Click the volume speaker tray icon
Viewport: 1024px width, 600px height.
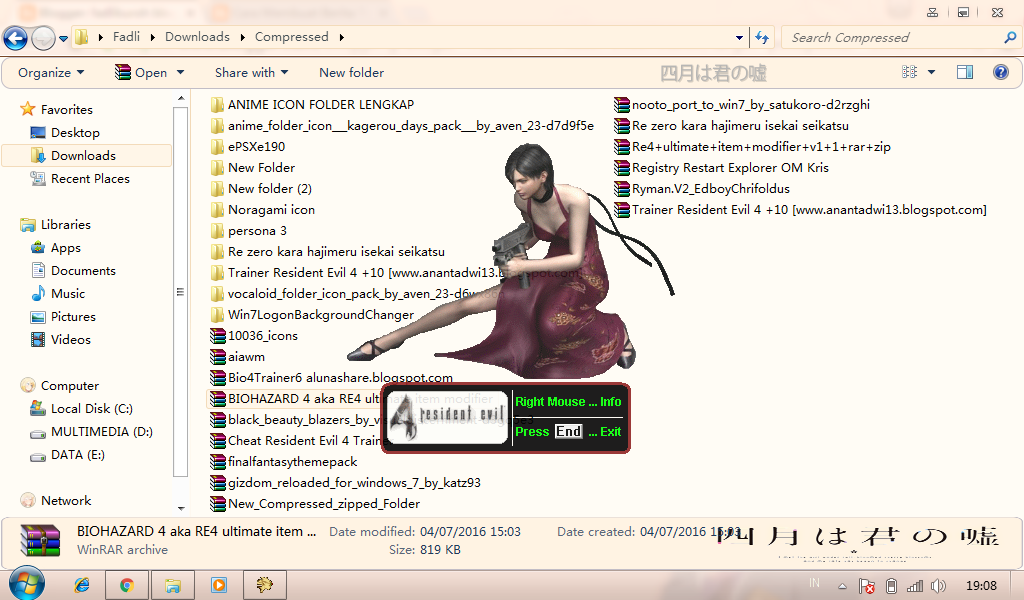[938, 586]
